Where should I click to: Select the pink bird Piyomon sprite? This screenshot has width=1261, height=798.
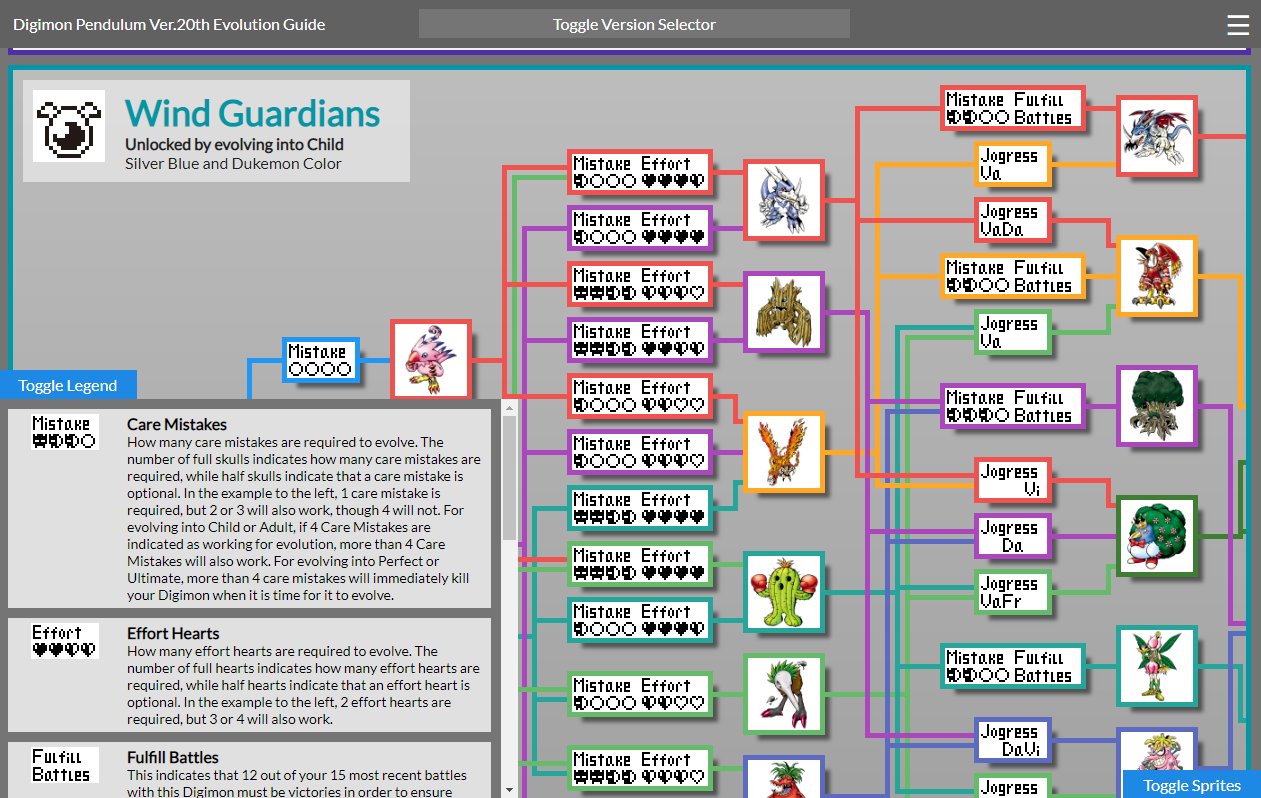pos(430,361)
